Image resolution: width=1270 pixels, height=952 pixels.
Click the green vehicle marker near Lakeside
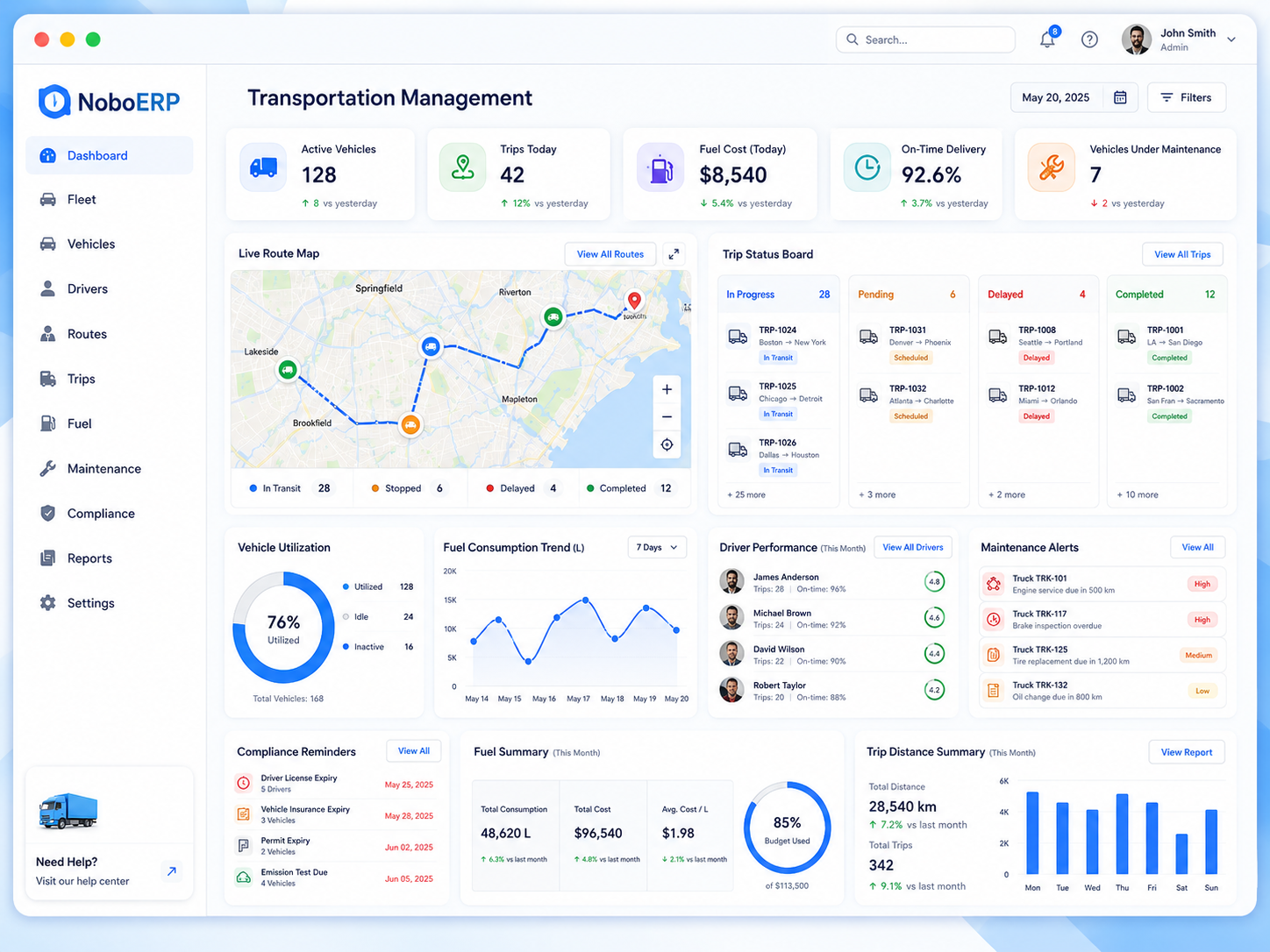288,370
